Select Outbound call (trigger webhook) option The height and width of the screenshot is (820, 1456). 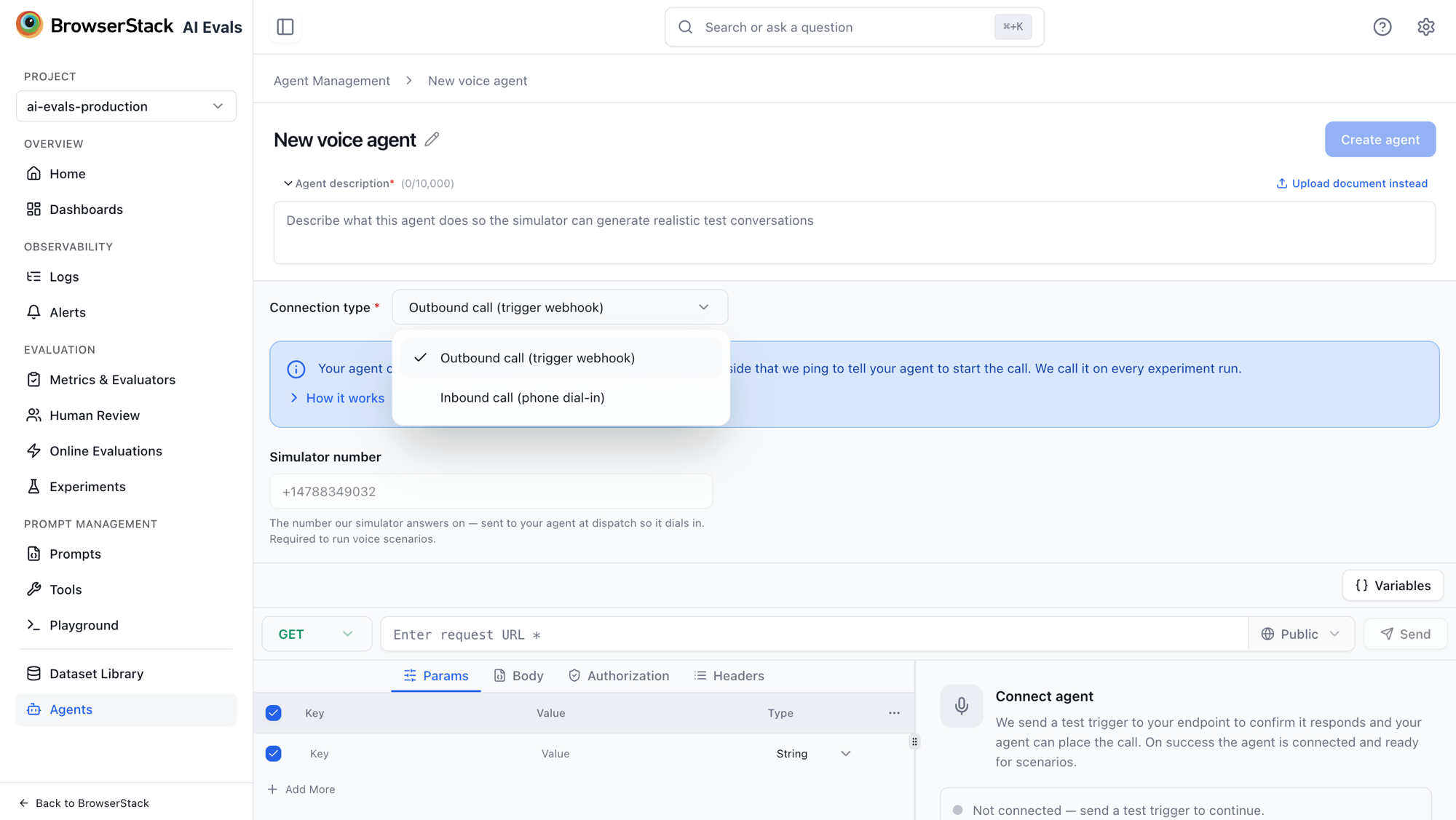click(x=561, y=358)
